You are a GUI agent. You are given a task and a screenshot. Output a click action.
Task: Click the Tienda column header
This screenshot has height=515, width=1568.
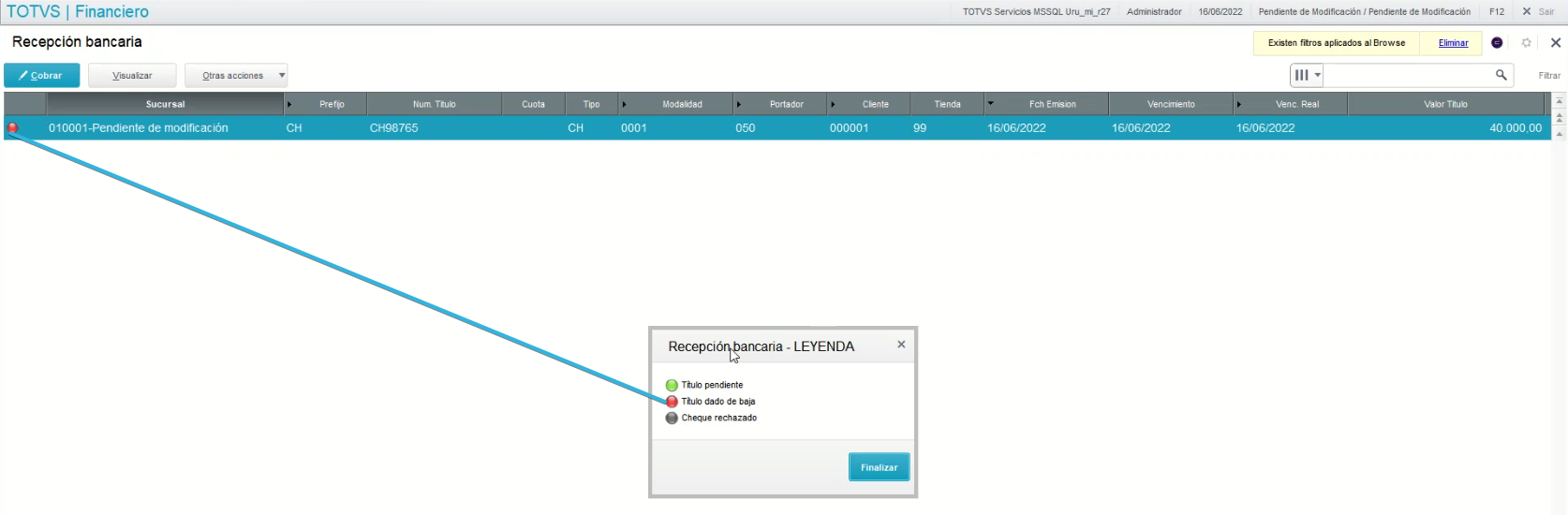click(947, 104)
